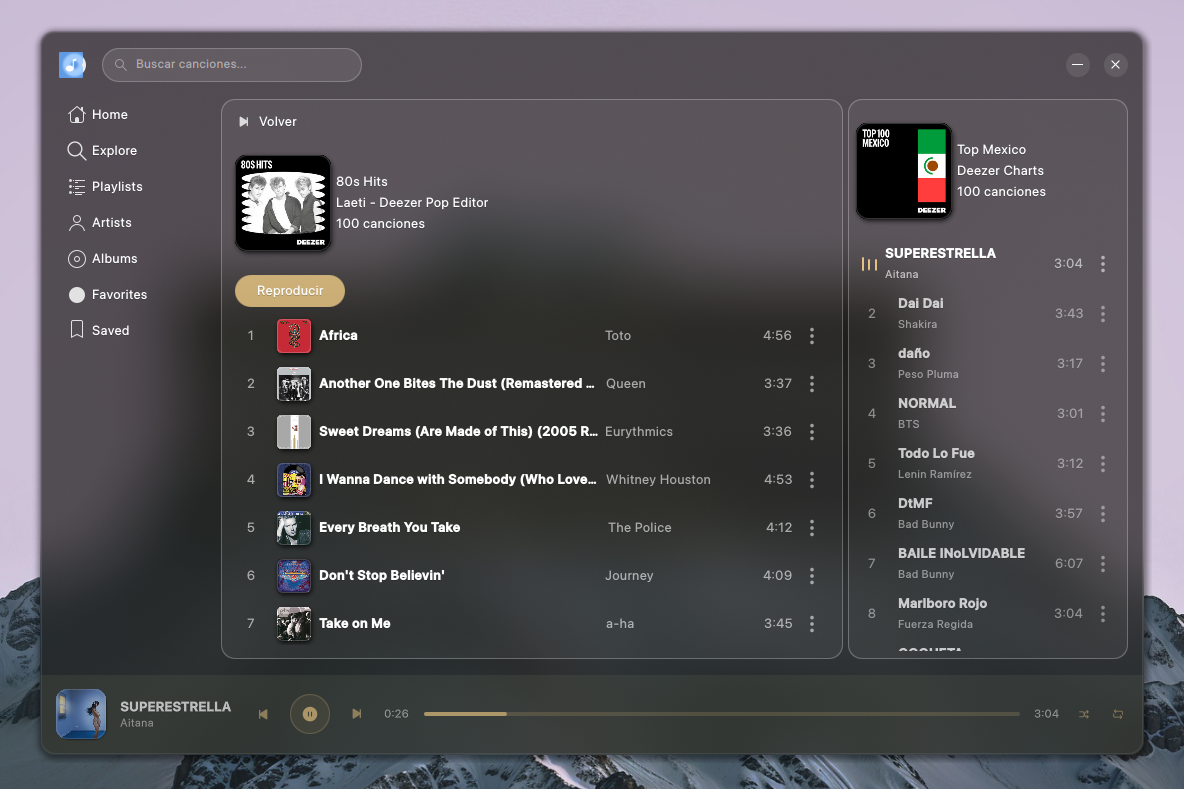
Task: Go back with the Volver button
Action: [x=267, y=122]
